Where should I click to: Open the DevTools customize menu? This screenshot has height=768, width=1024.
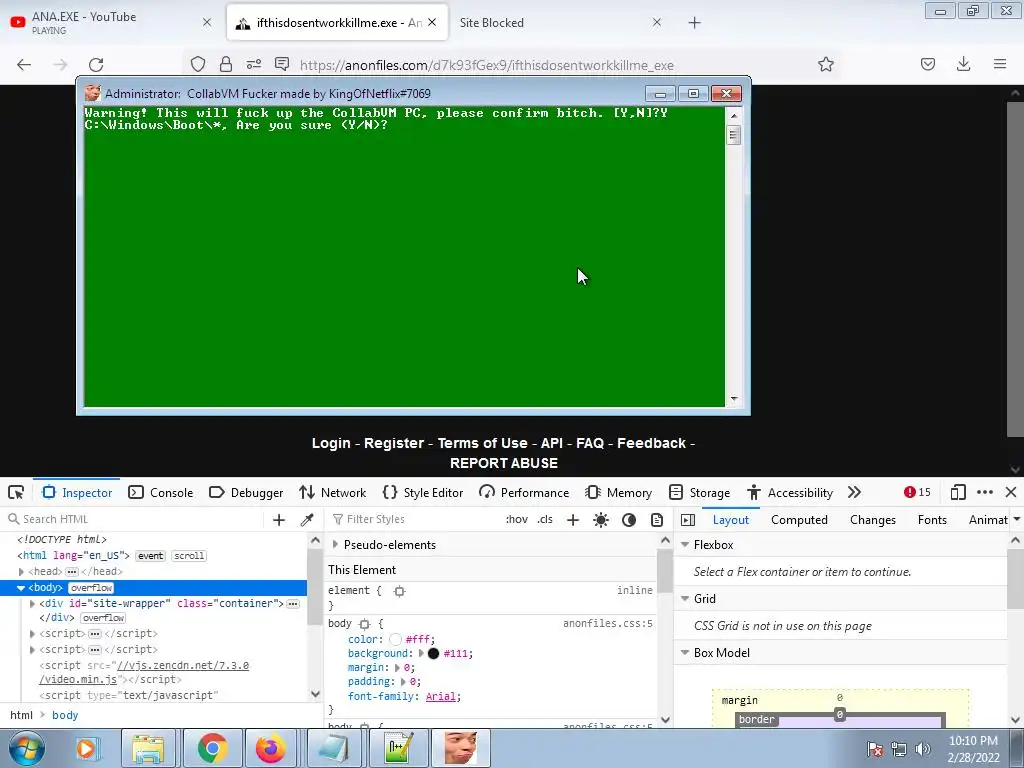click(985, 492)
